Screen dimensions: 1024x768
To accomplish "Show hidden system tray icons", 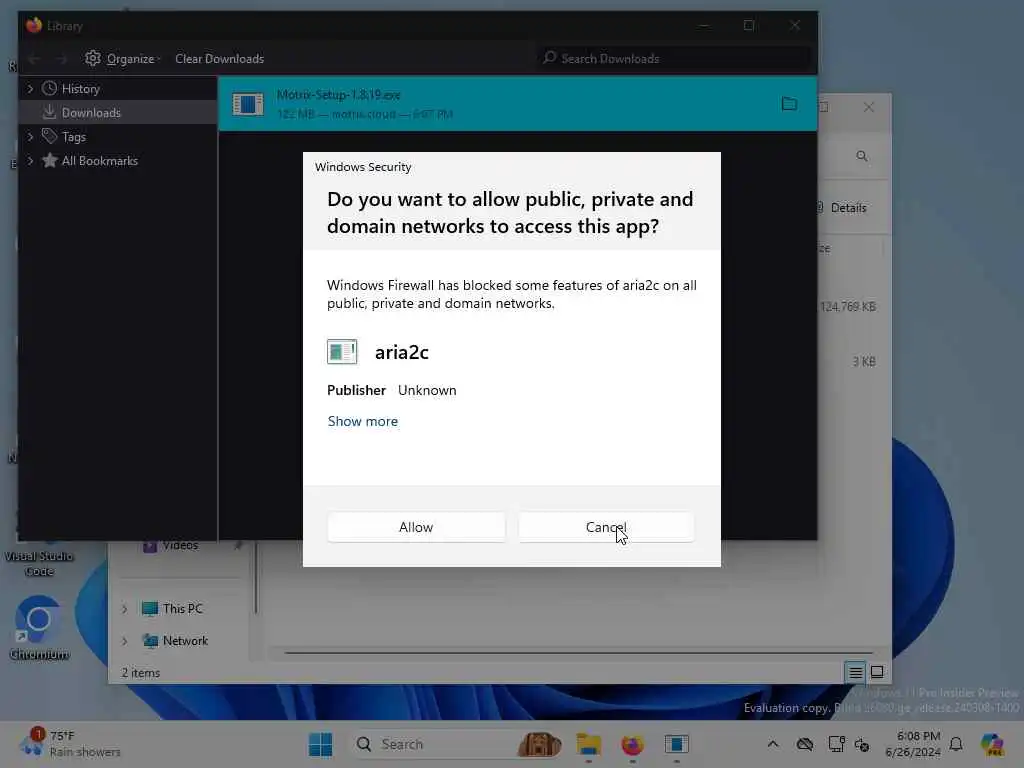I will (773, 744).
